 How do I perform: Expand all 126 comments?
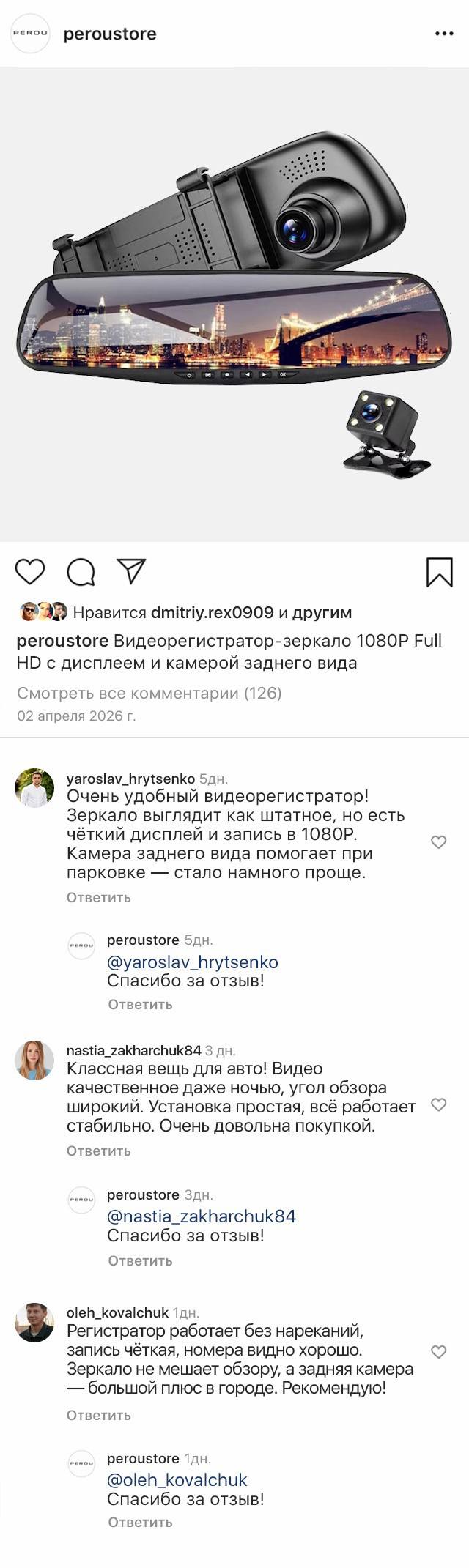coord(149,693)
